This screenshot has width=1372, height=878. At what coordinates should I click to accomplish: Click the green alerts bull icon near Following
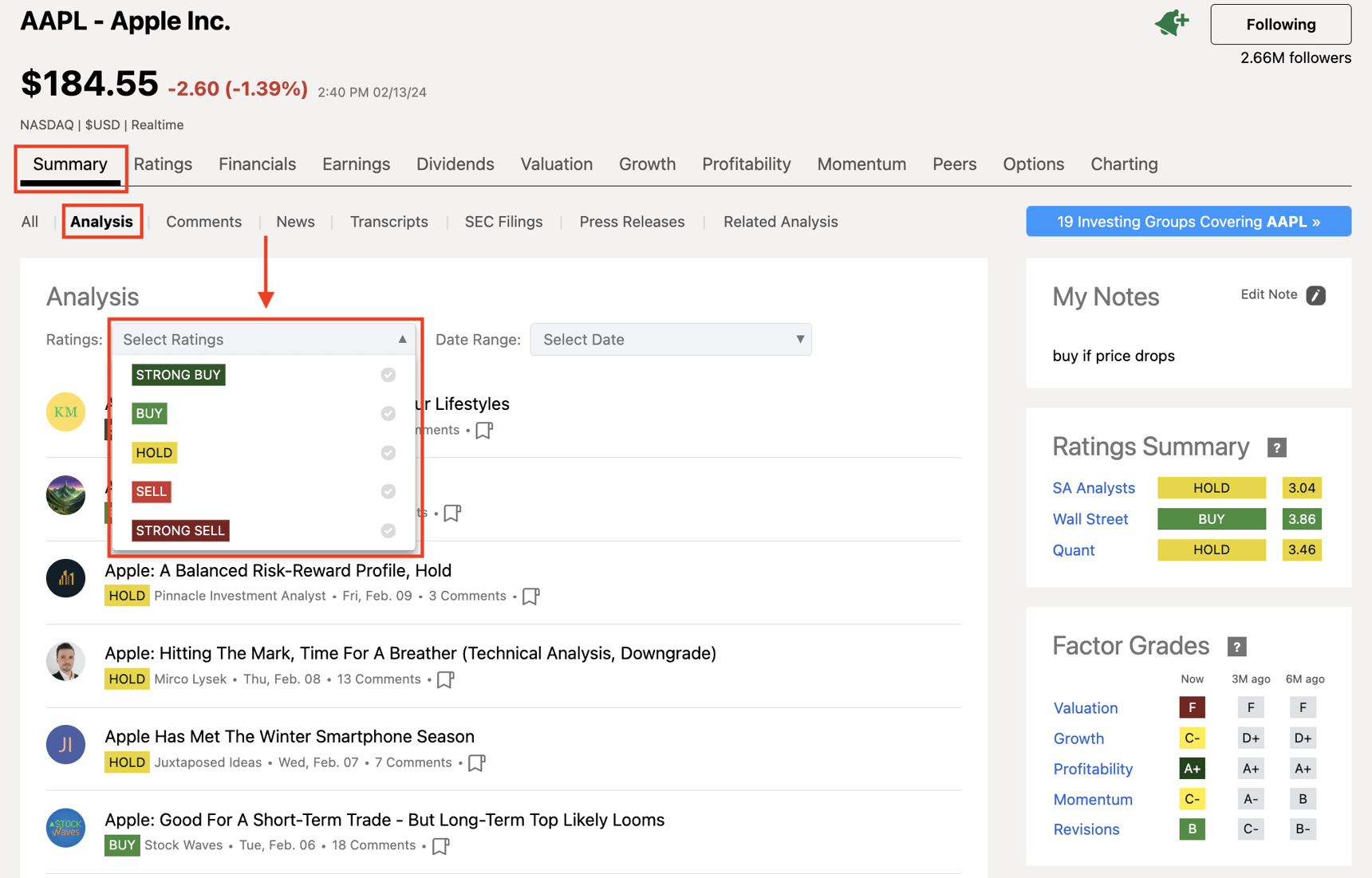point(1170,22)
